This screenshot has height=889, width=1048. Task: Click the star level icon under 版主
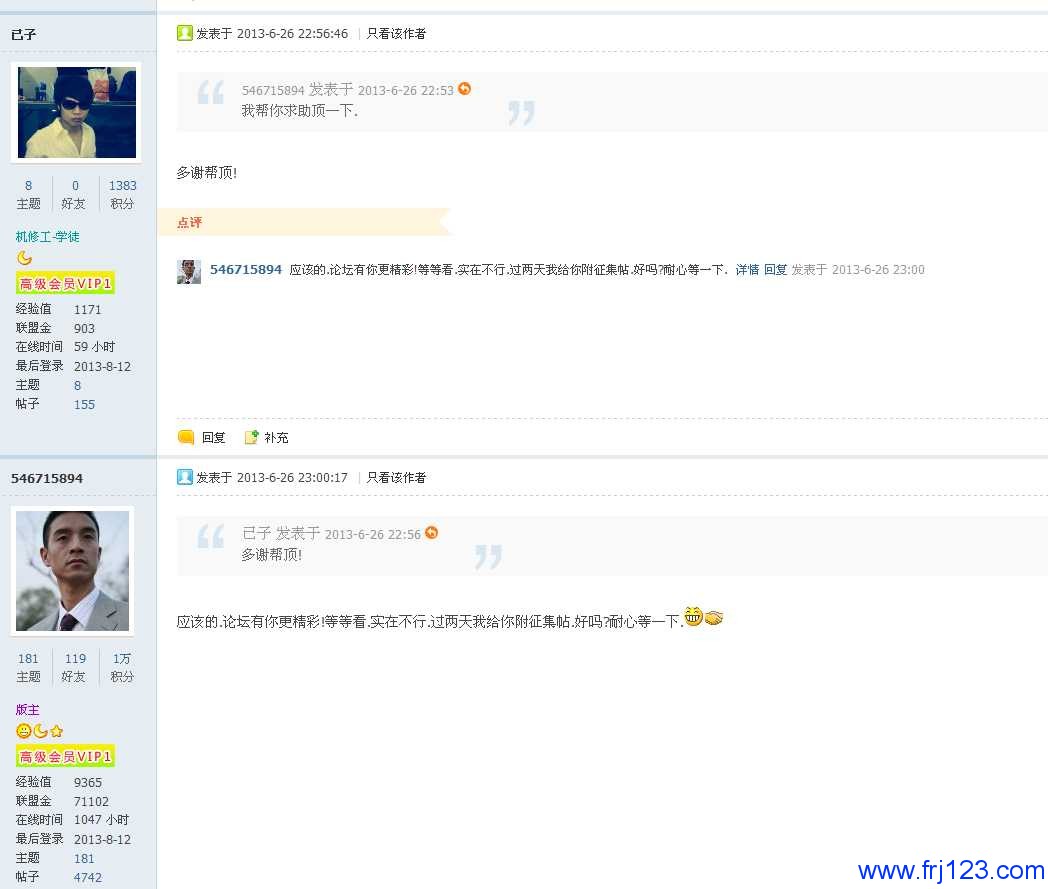(x=57, y=731)
